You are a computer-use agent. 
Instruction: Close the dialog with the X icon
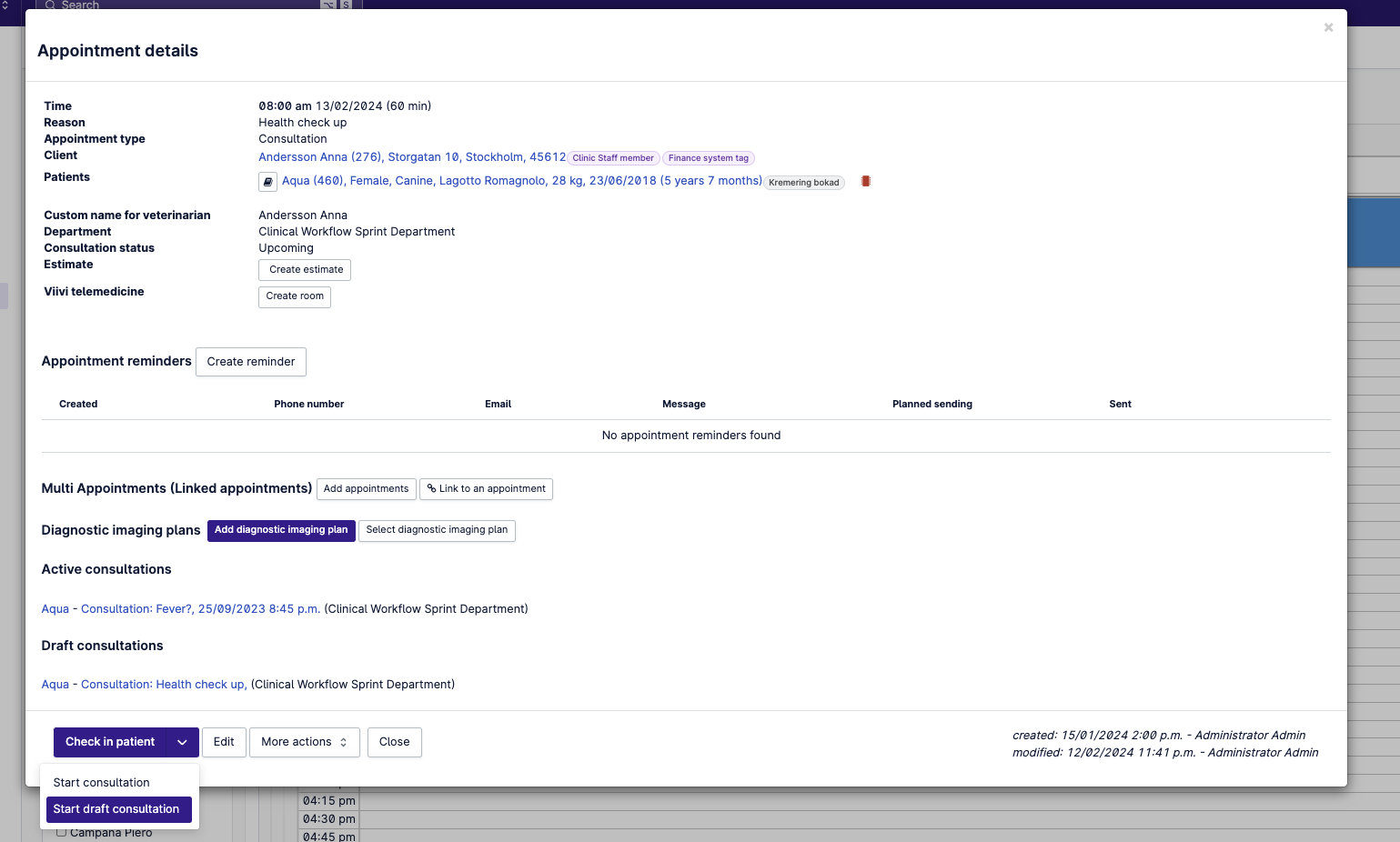[1328, 28]
